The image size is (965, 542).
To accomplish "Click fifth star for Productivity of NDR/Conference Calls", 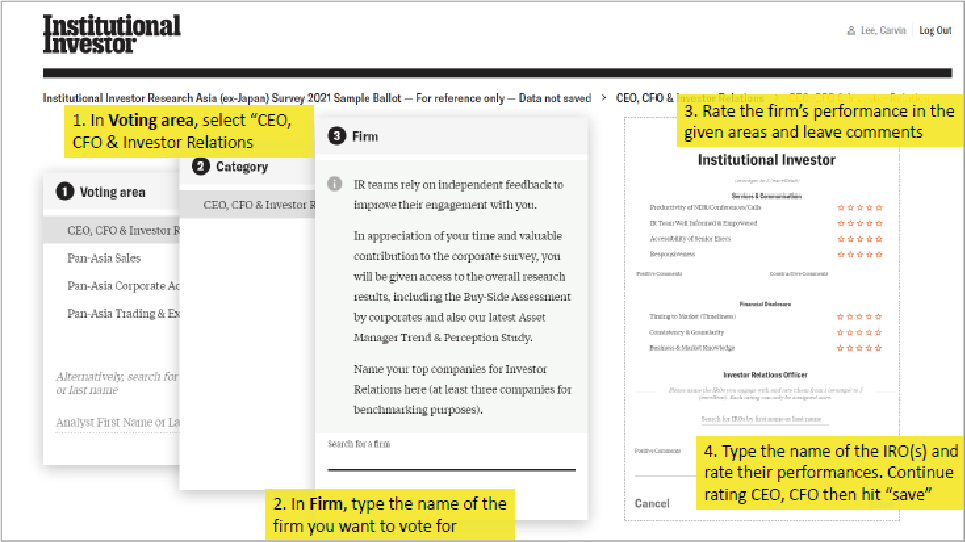I will 879,208.
